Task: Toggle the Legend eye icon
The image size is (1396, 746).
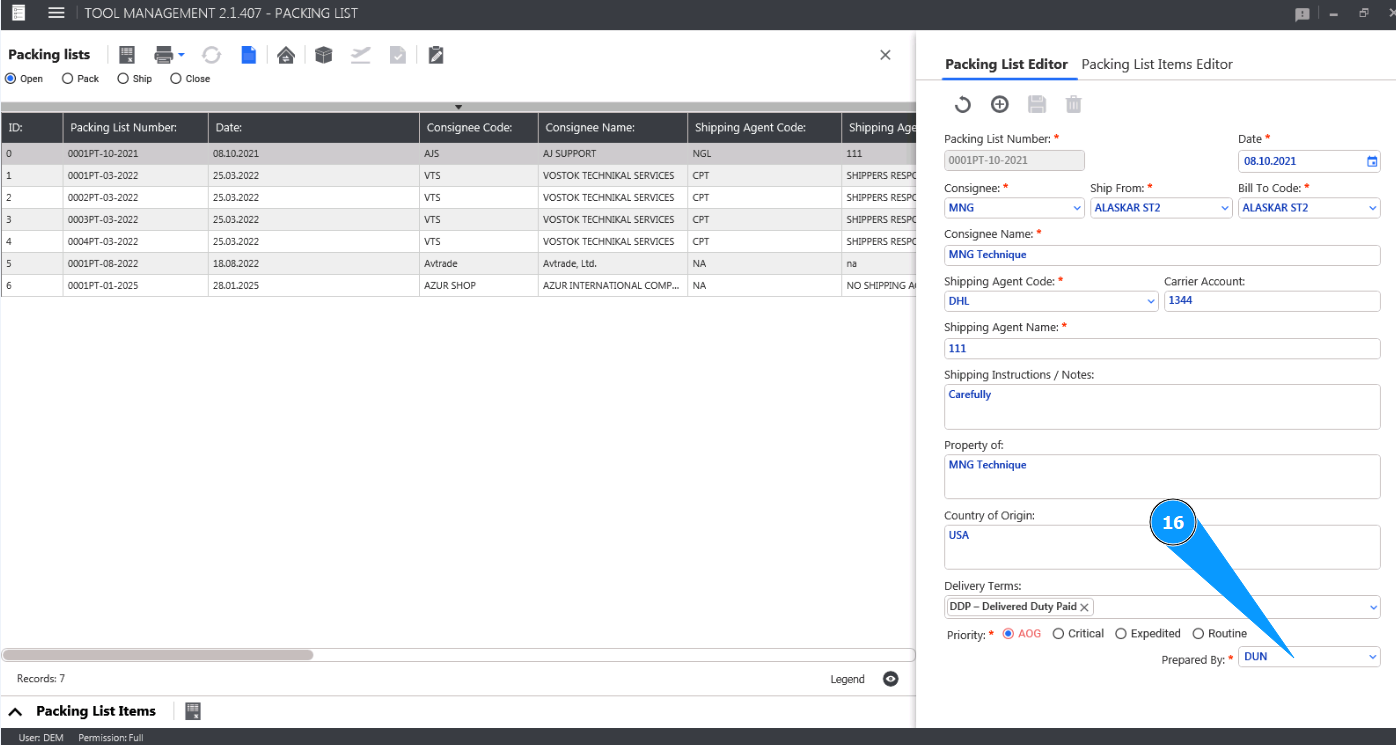Action: click(x=890, y=679)
